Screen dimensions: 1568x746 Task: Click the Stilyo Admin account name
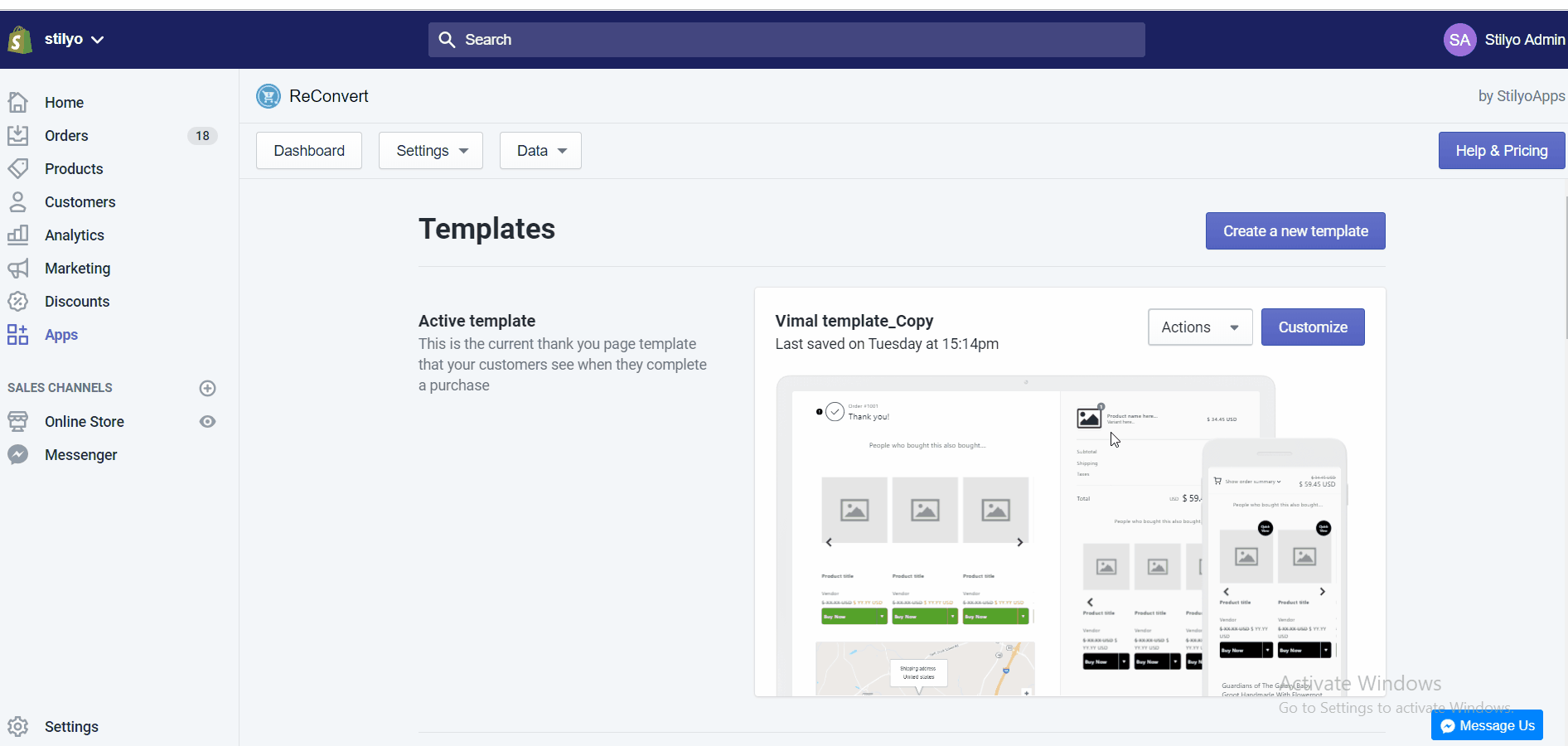(1524, 40)
